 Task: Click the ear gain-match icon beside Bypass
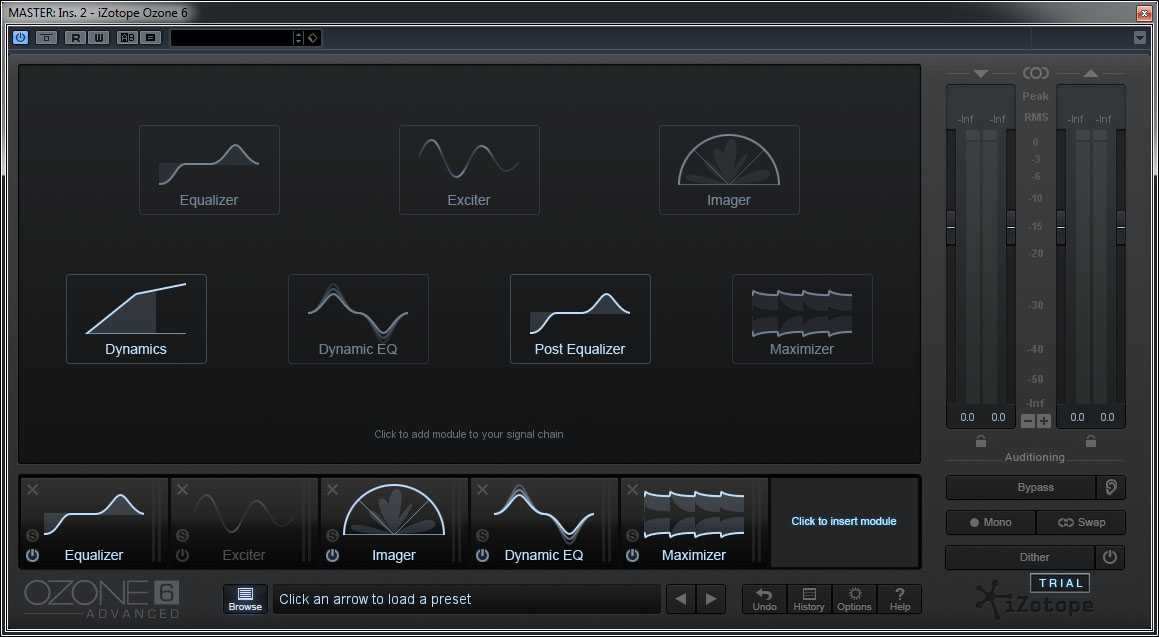tap(1111, 488)
